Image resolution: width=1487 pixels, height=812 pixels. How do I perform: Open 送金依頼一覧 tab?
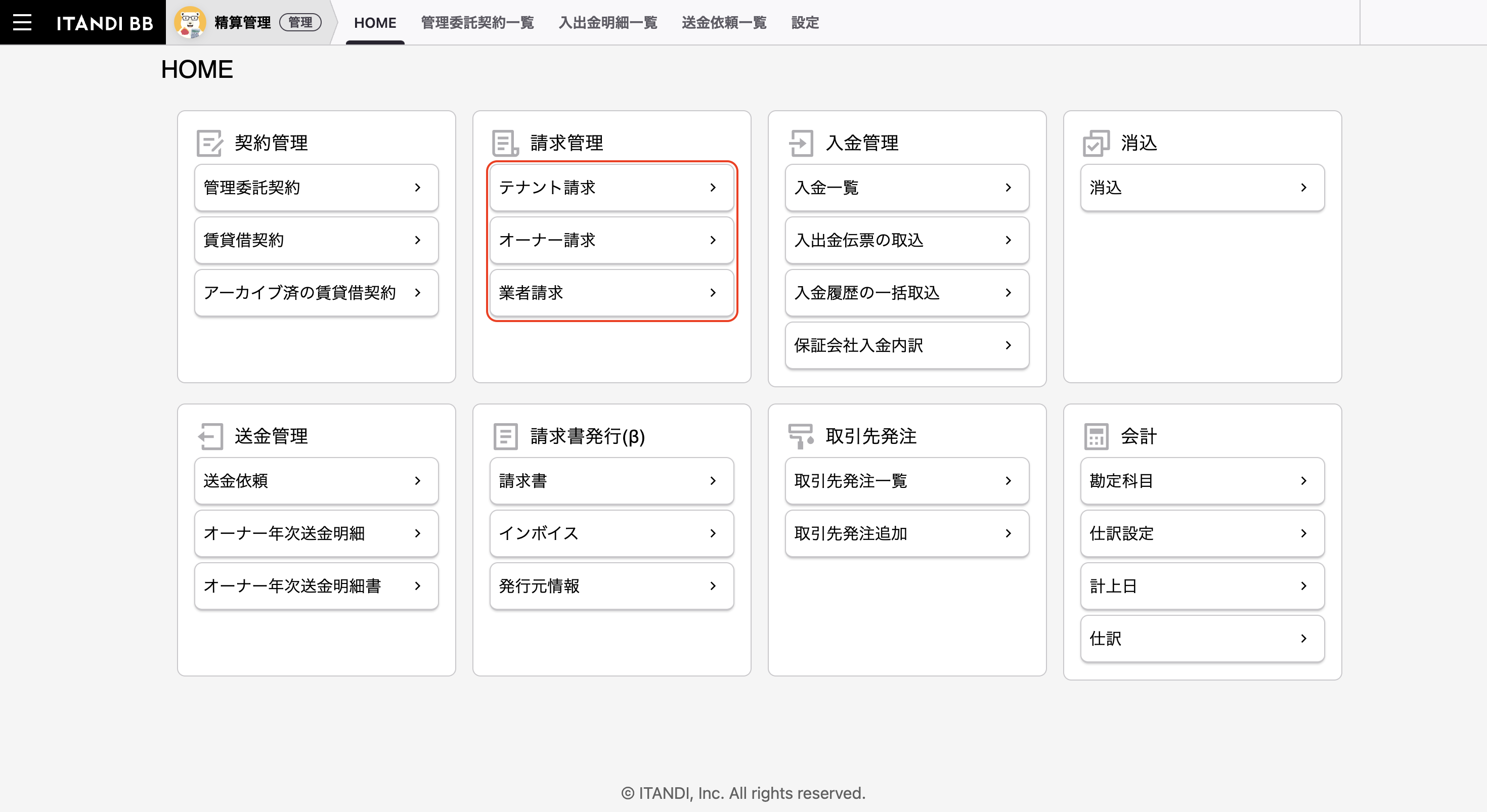coord(723,23)
